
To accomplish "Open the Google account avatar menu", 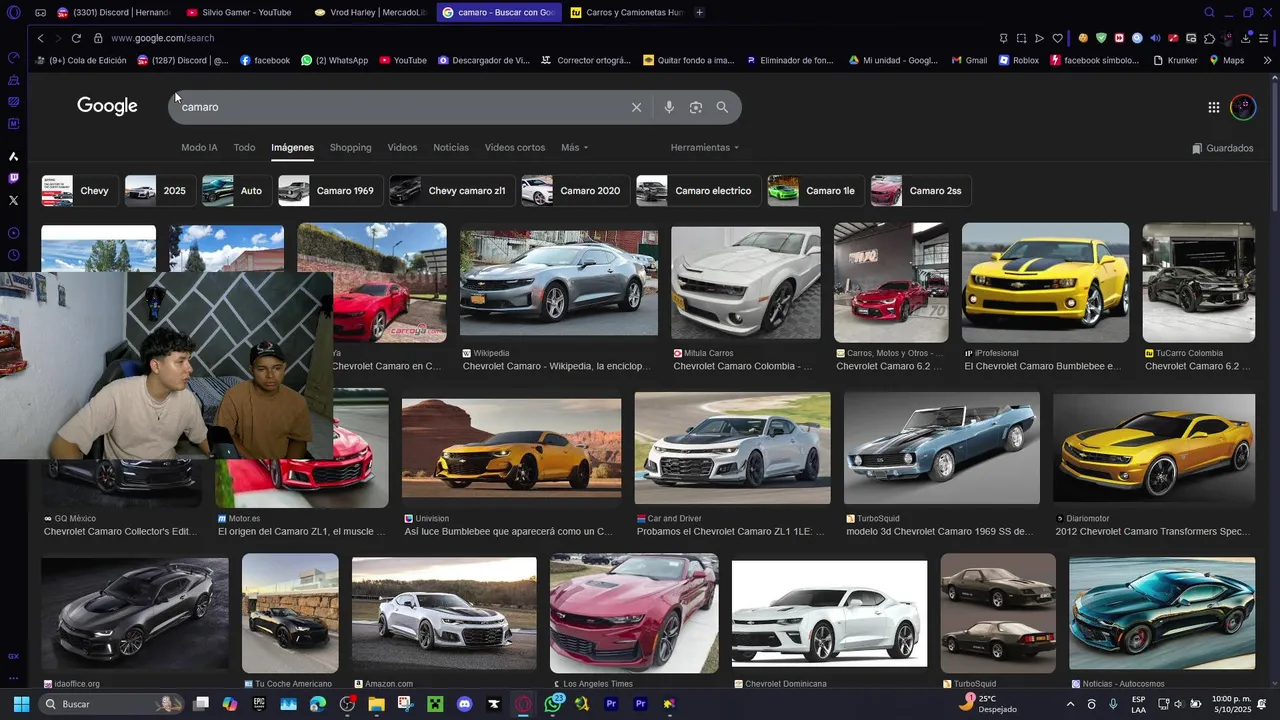I will (1243, 107).
